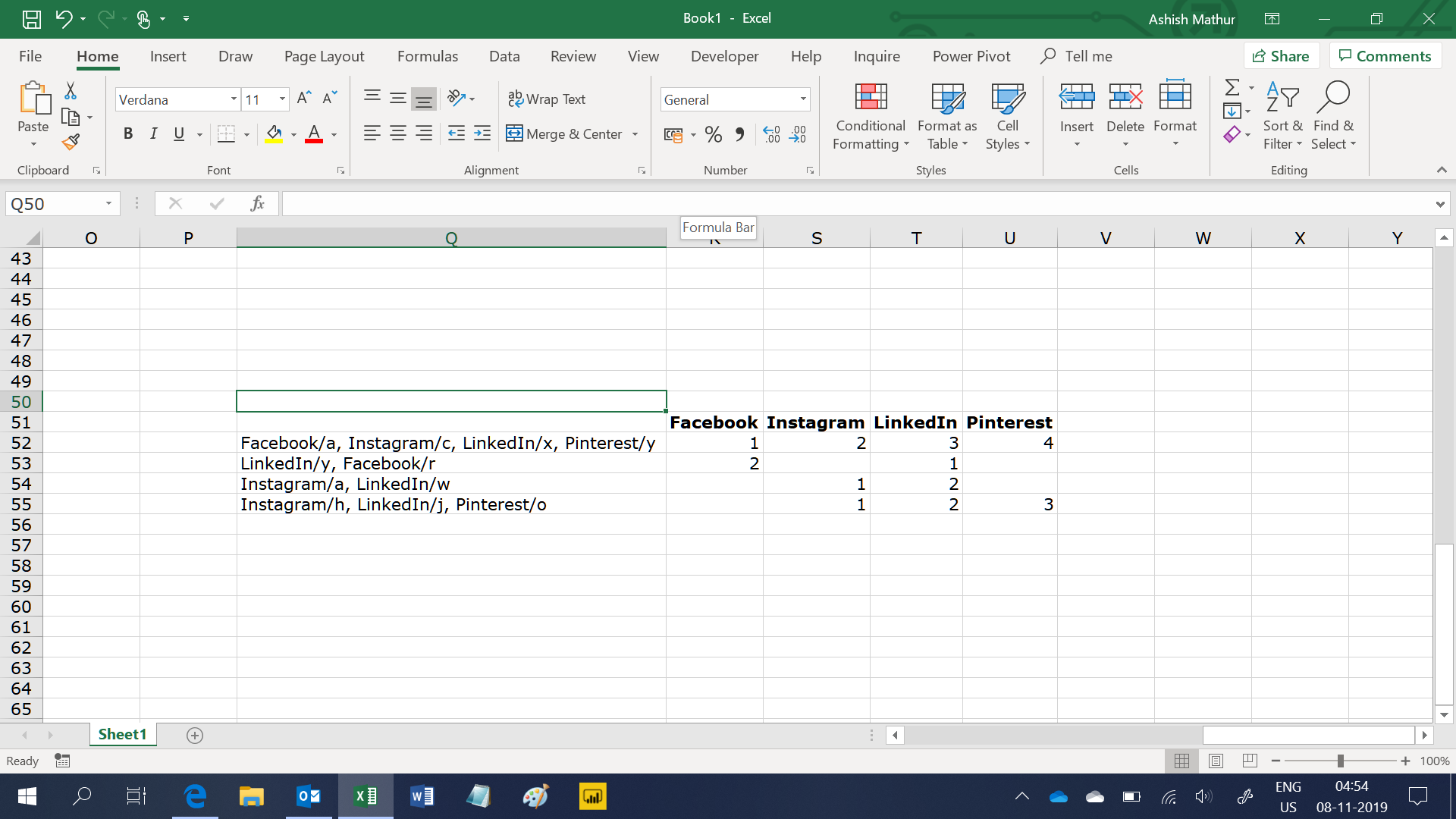Click the Conditional Formatting icon

(871, 97)
